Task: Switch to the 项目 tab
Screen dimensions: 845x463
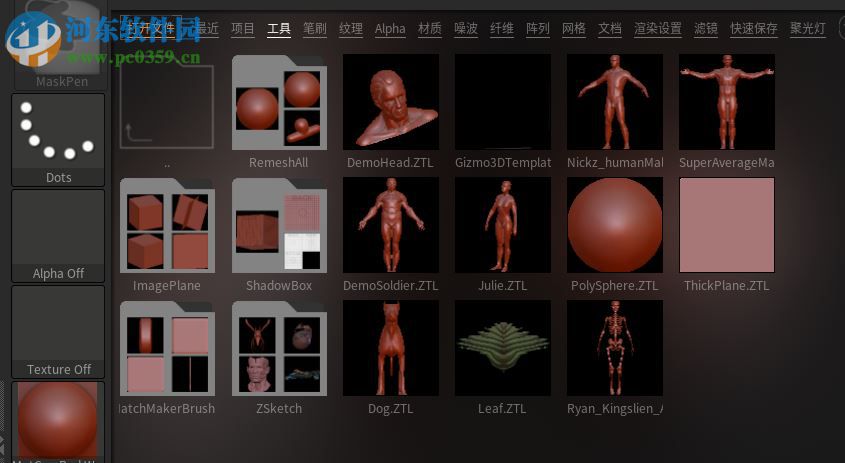Action: [x=243, y=28]
